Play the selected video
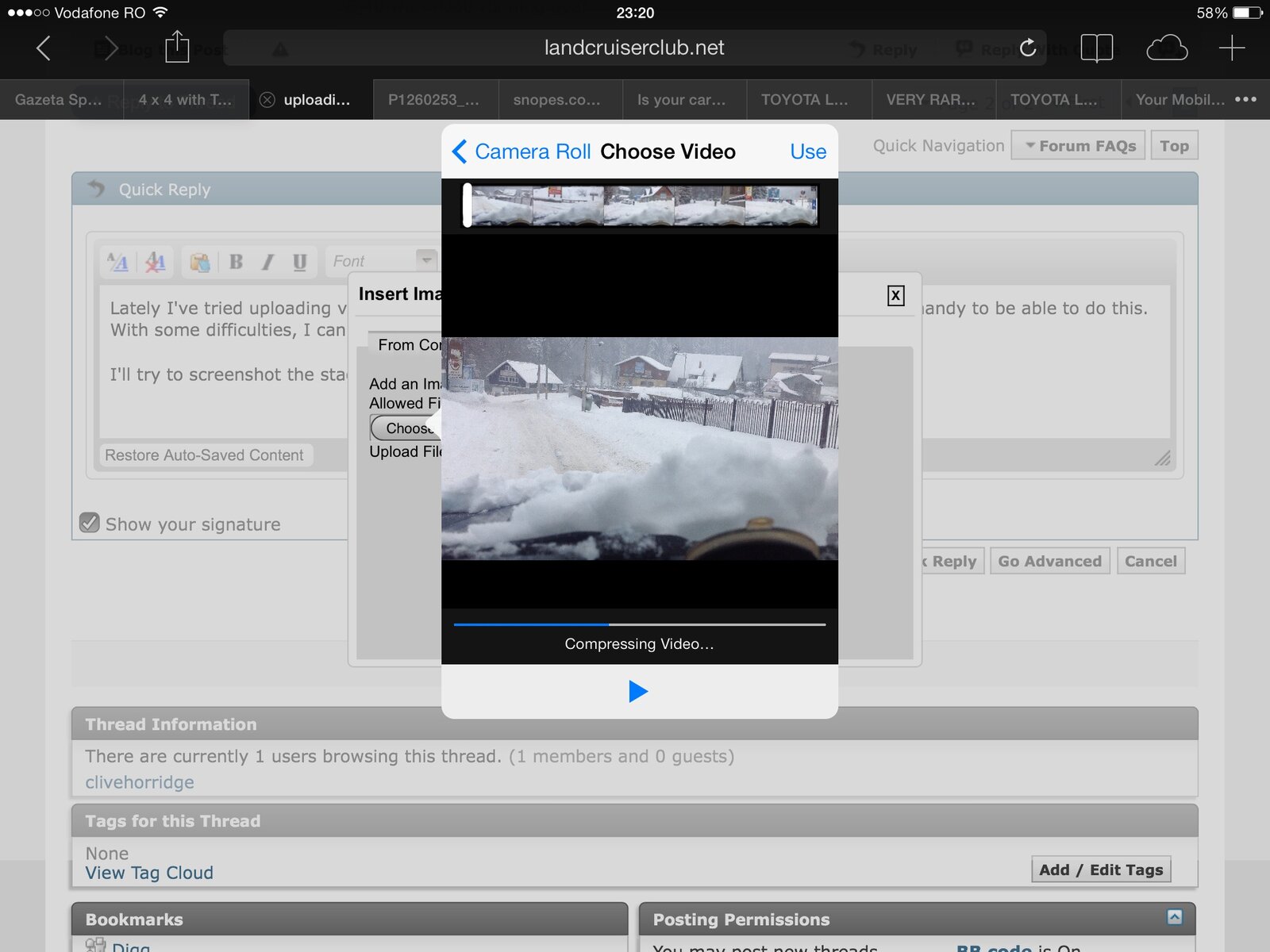The image size is (1270, 952). click(x=638, y=692)
